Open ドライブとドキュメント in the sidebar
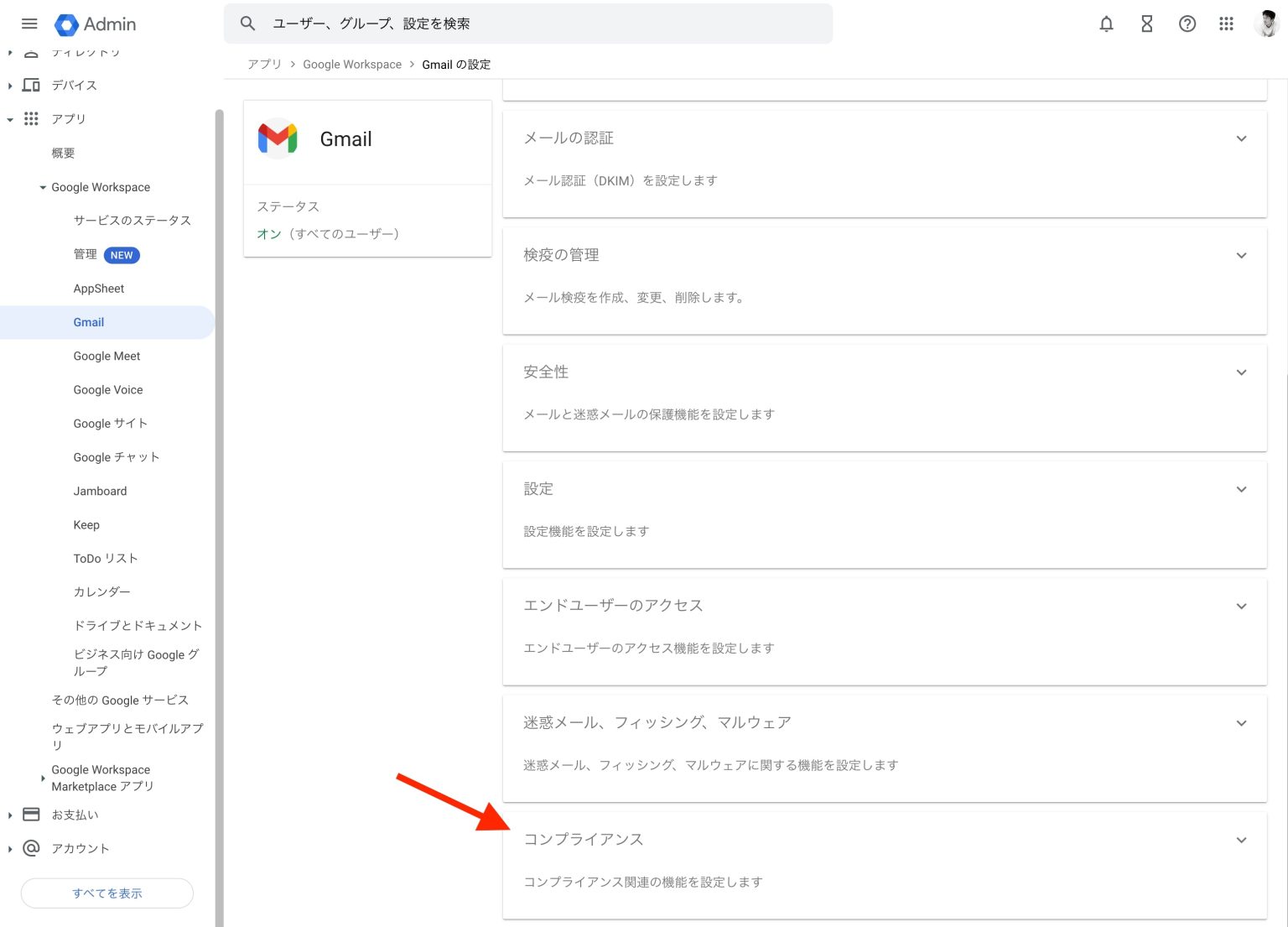Image resolution: width=1288 pixels, height=927 pixels. coord(138,625)
